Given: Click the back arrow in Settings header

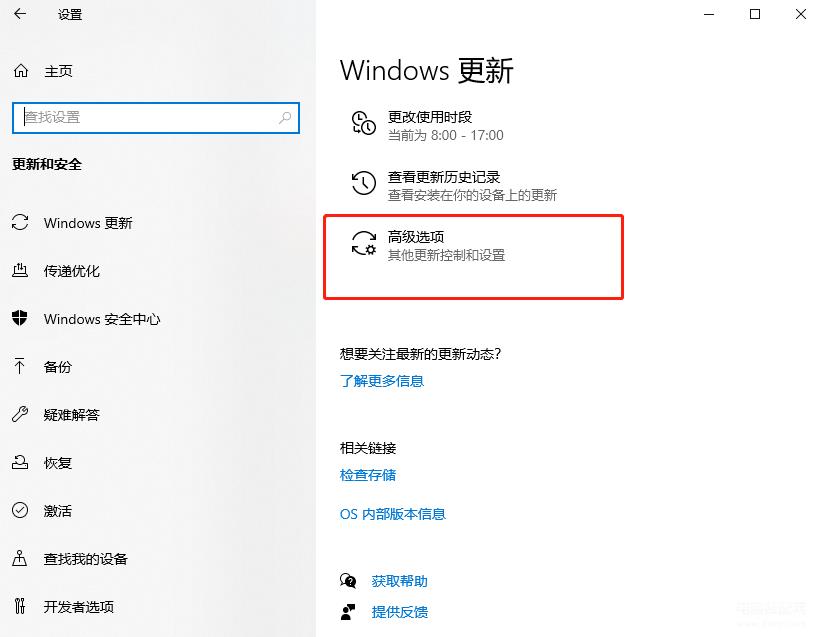Looking at the screenshot, I should pos(20,14).
